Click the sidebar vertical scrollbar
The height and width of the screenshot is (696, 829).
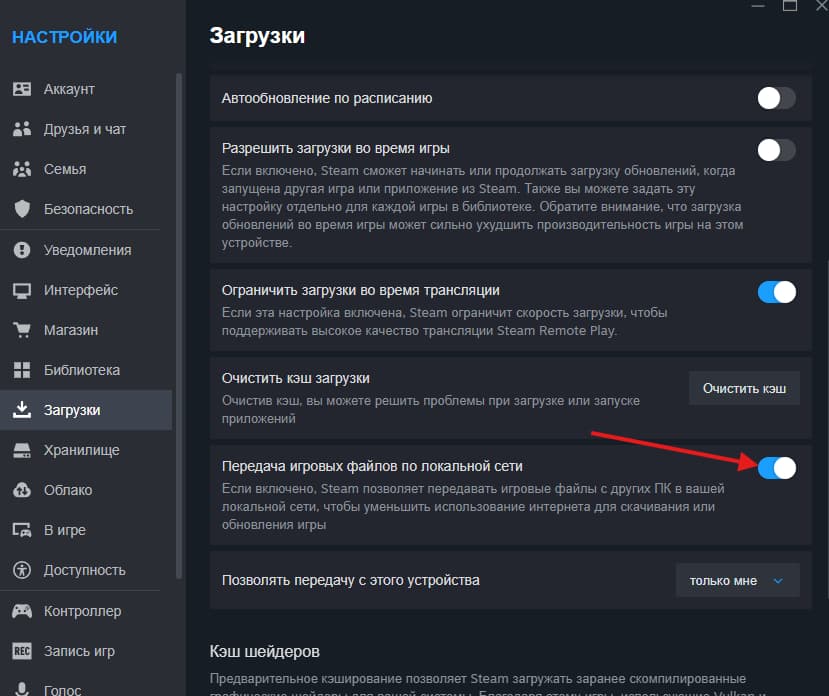click(179, 326)
